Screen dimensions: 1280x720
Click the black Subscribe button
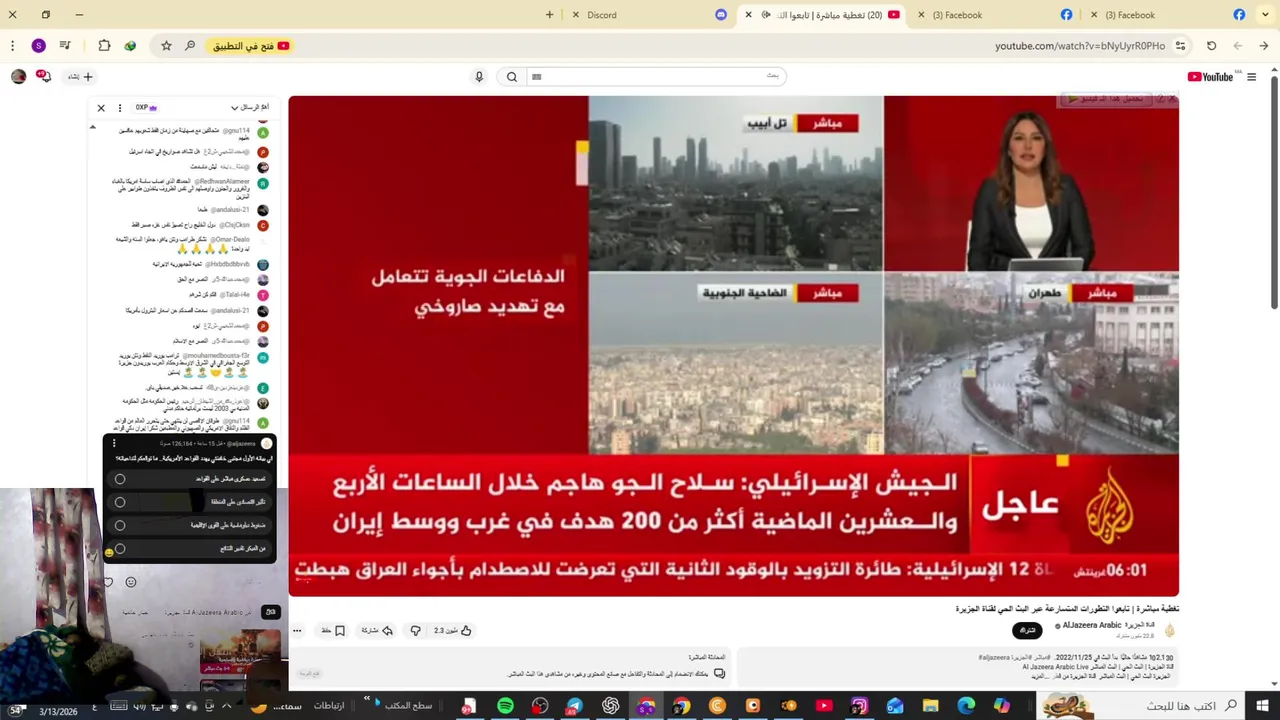click(x=1027, y=630)
